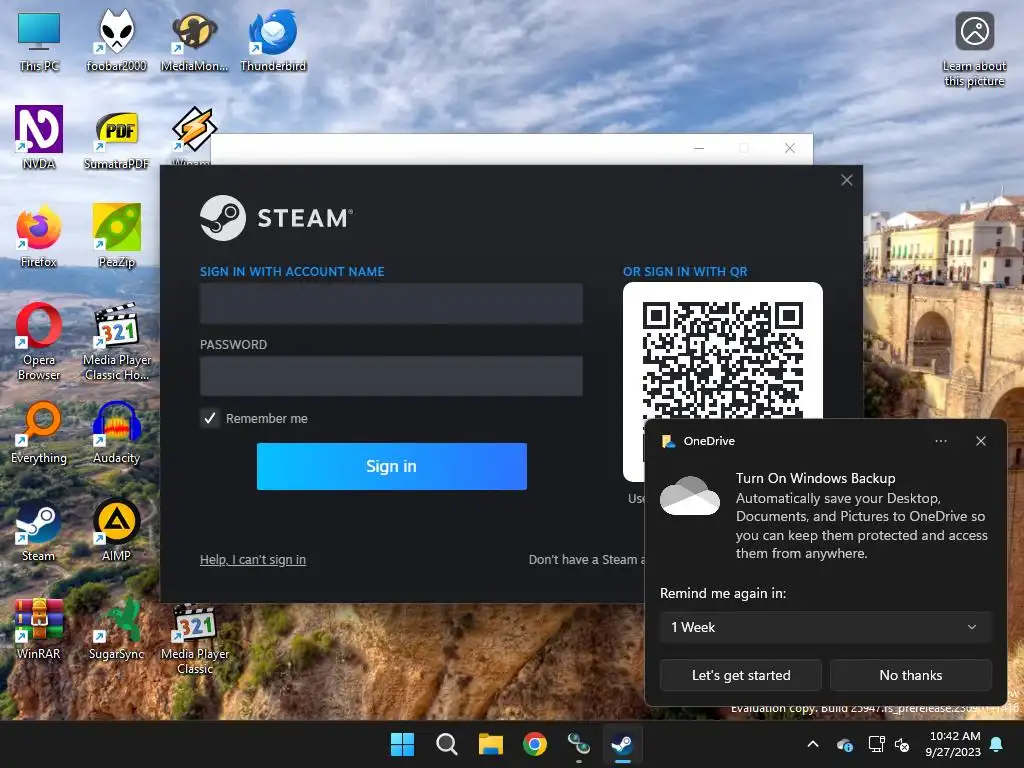Viewport: 1024px width, 768px height.
Task: Launch foobar2000 desktop shortcut
Action: pos(116,40)
